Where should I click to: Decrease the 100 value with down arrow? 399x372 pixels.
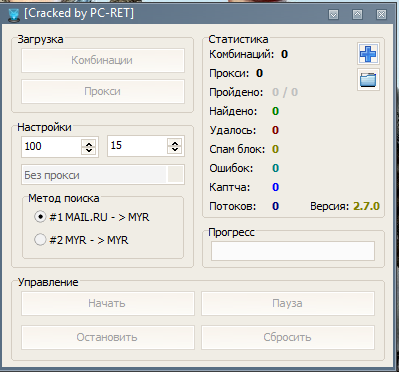point(89,150)
